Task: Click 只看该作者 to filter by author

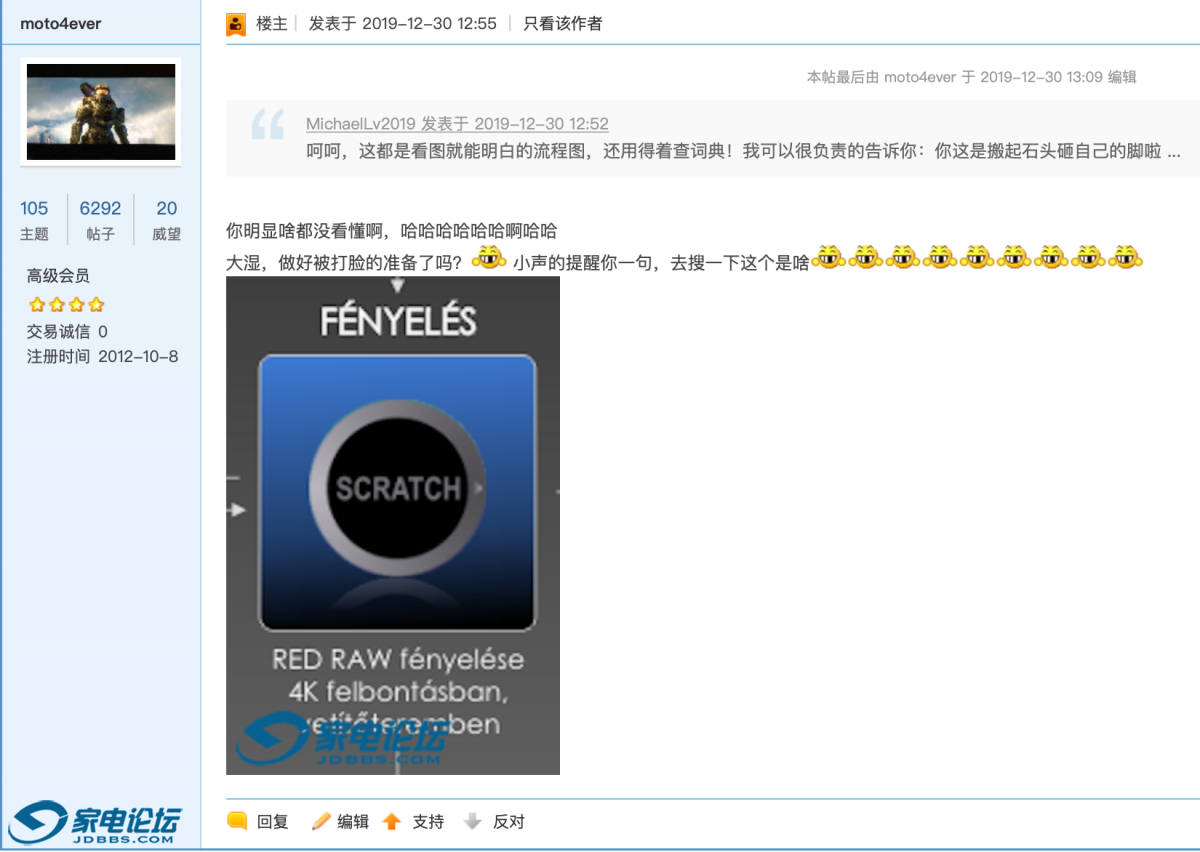Action: 563,23
